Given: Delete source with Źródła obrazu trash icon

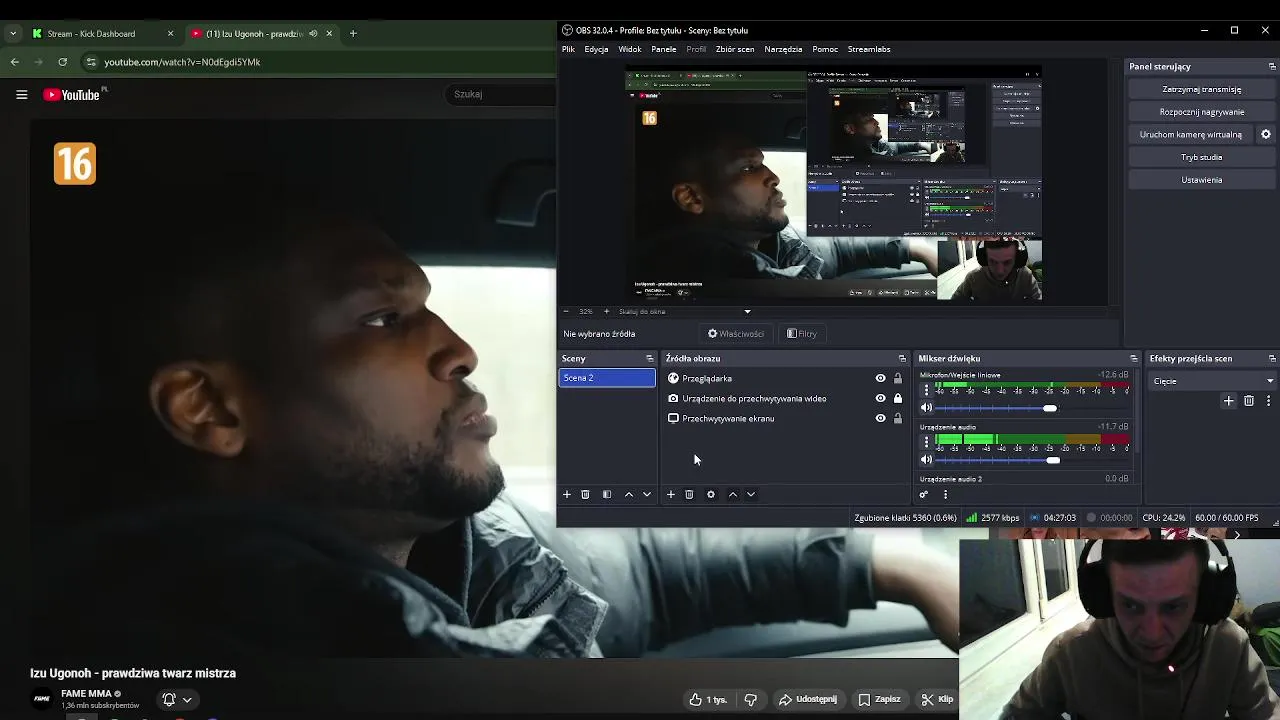Looking at the screenshot, I should 689,494.
